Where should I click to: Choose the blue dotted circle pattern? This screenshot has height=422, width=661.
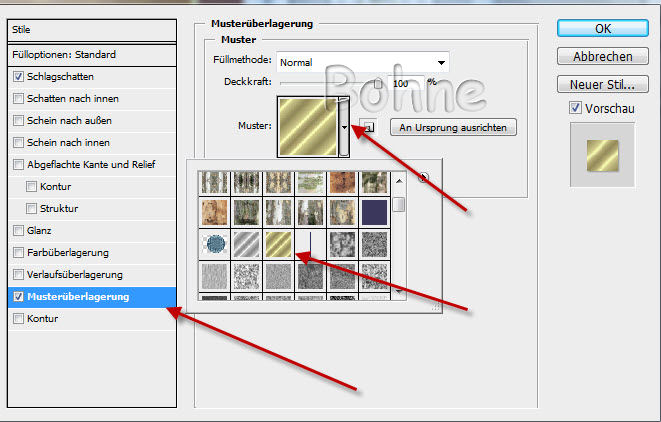coord(215,245)
